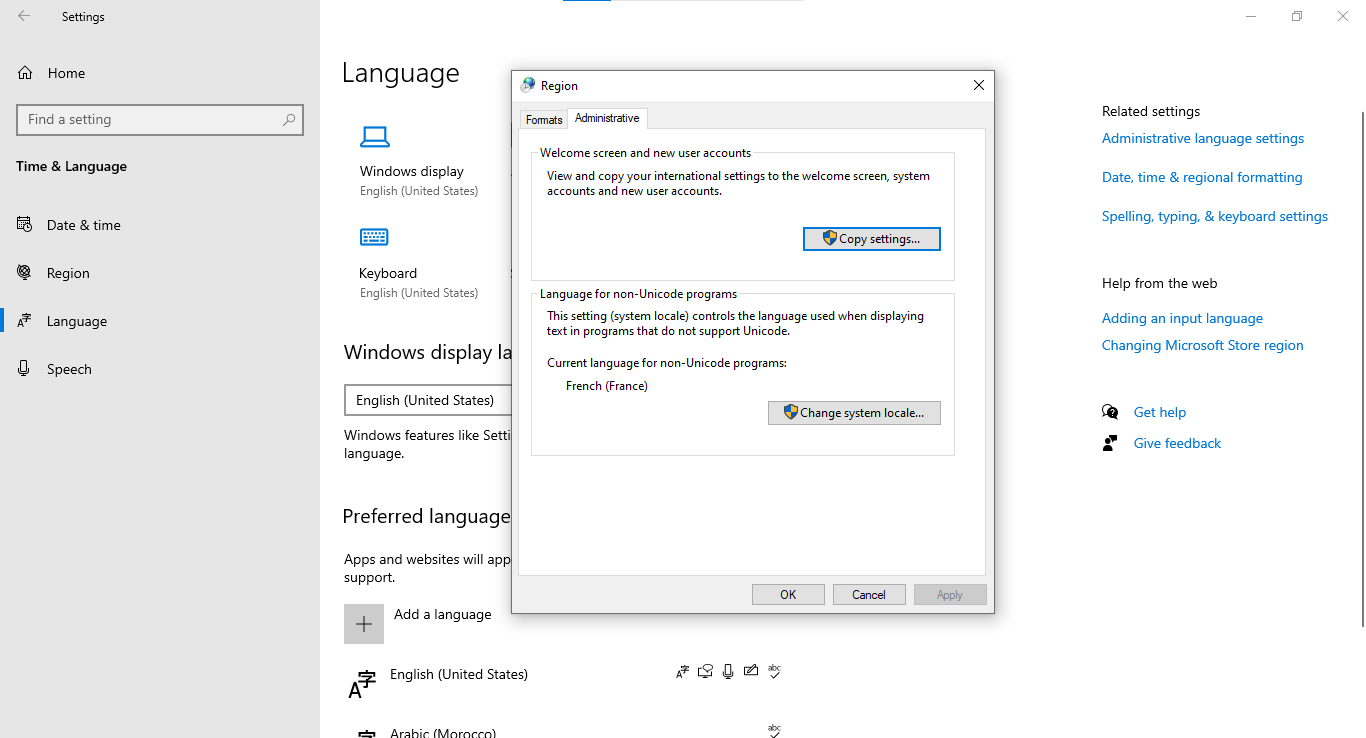Click the Get help link
1366x738 pixels.
click(x=1160, y=412)
